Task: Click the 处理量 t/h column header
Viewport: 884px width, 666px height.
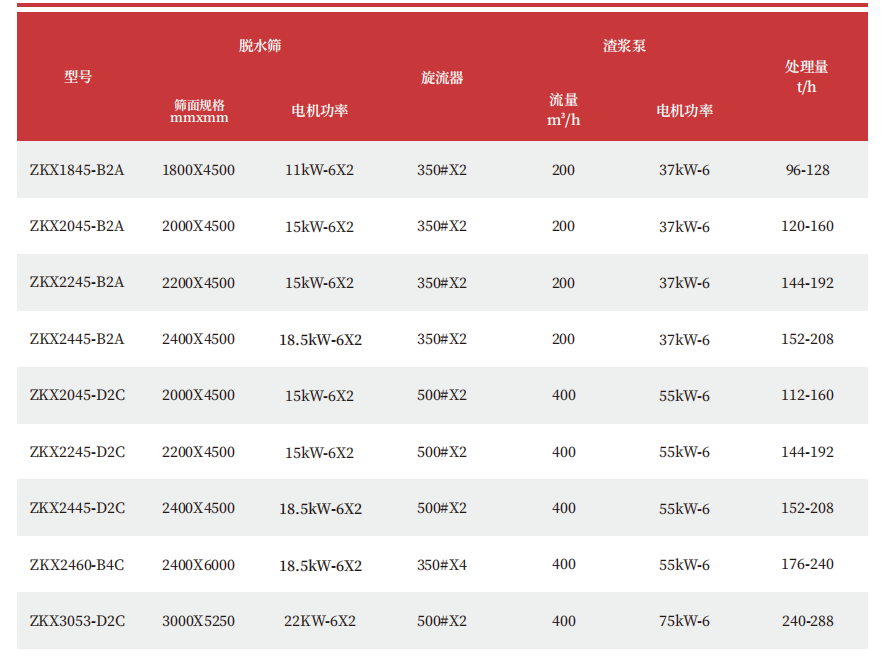Action: pos(806,76)
